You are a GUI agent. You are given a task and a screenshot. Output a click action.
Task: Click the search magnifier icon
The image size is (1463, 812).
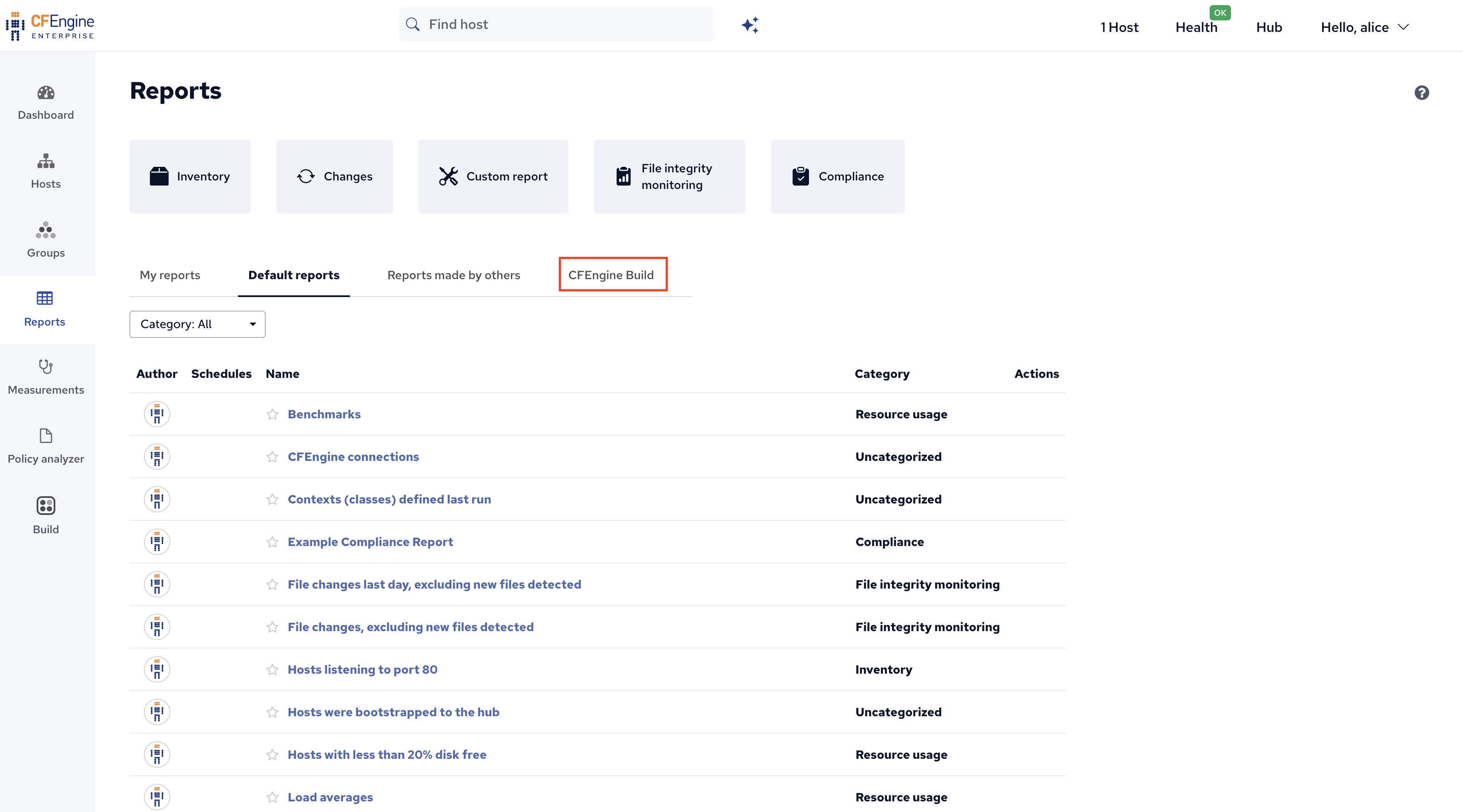[x=413, y=24]
